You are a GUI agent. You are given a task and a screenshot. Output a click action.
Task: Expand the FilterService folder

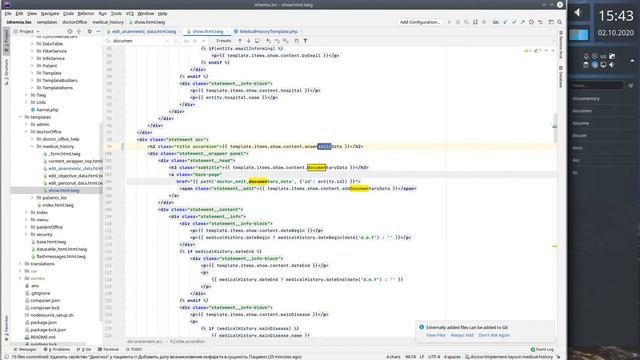[x=32, y=51]
